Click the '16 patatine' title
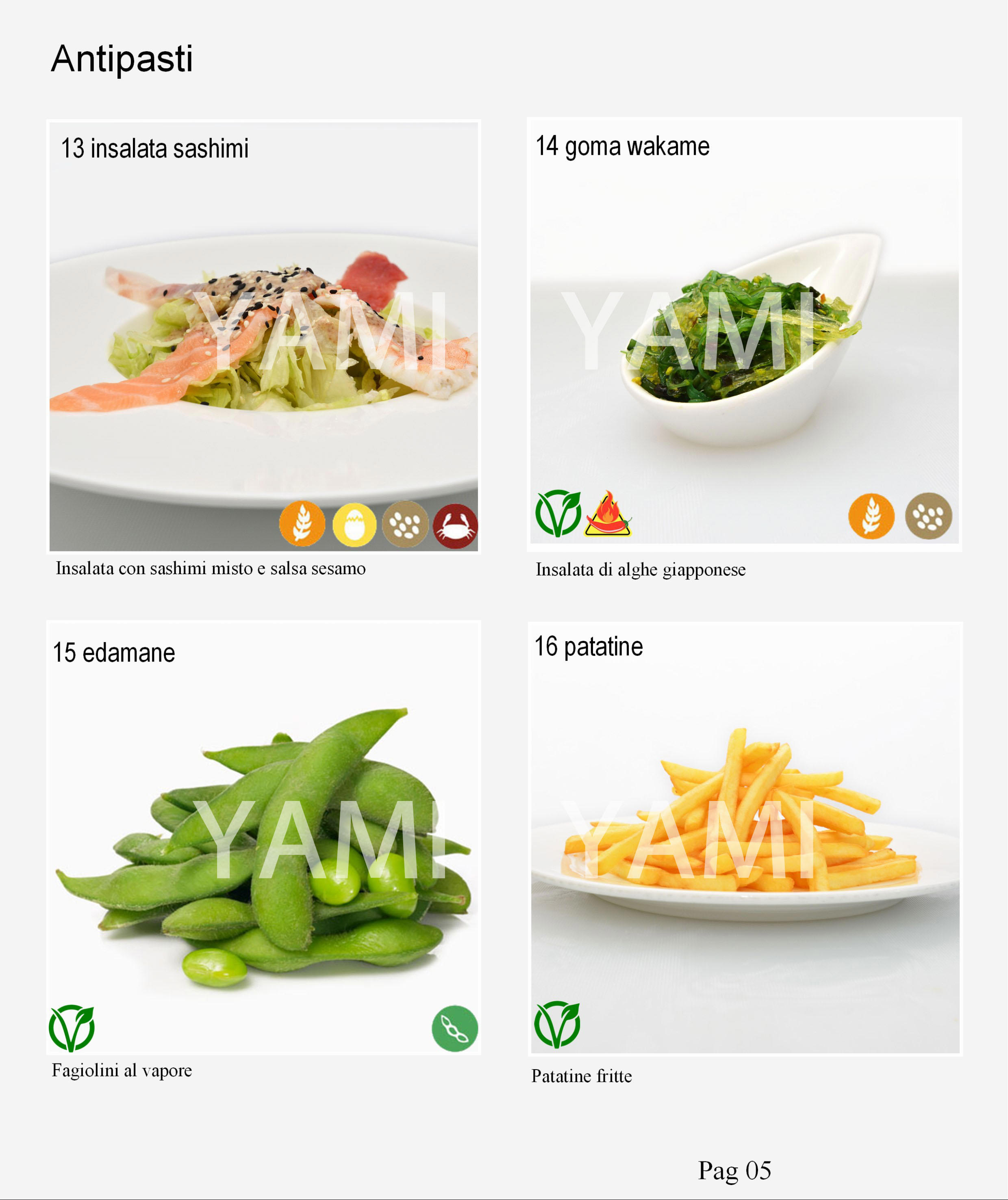Viewport: 1008px width, 1200px height. 589,647
